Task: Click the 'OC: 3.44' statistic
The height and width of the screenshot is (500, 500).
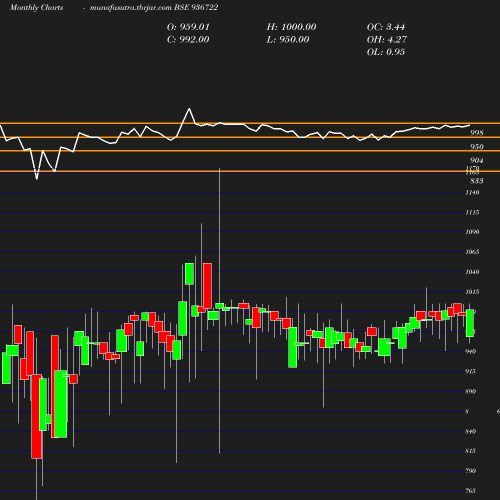Action: [x=386, y=27]
